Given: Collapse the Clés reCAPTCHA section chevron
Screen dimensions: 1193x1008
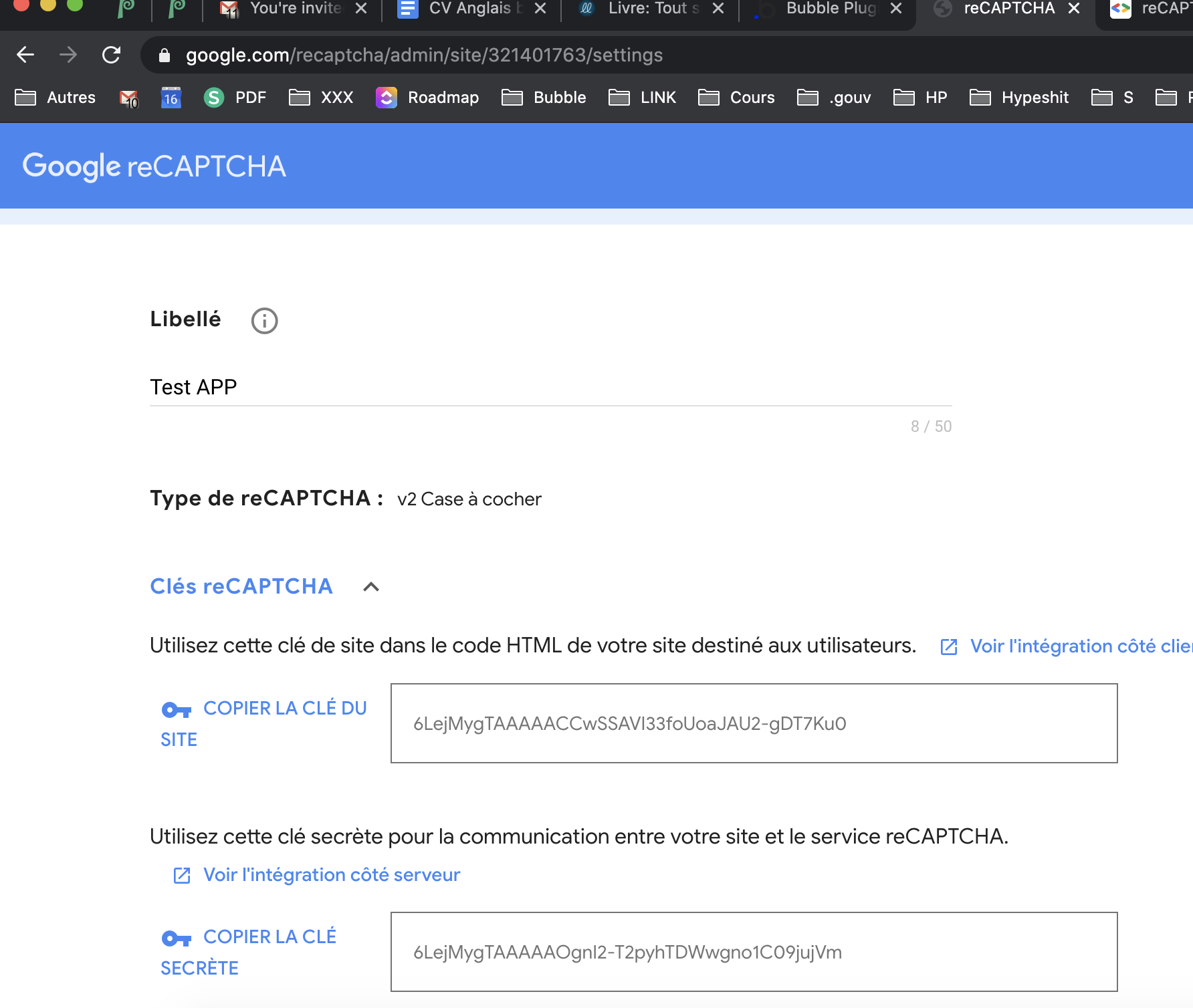Looking at the screenshot, I should (371, 587).
